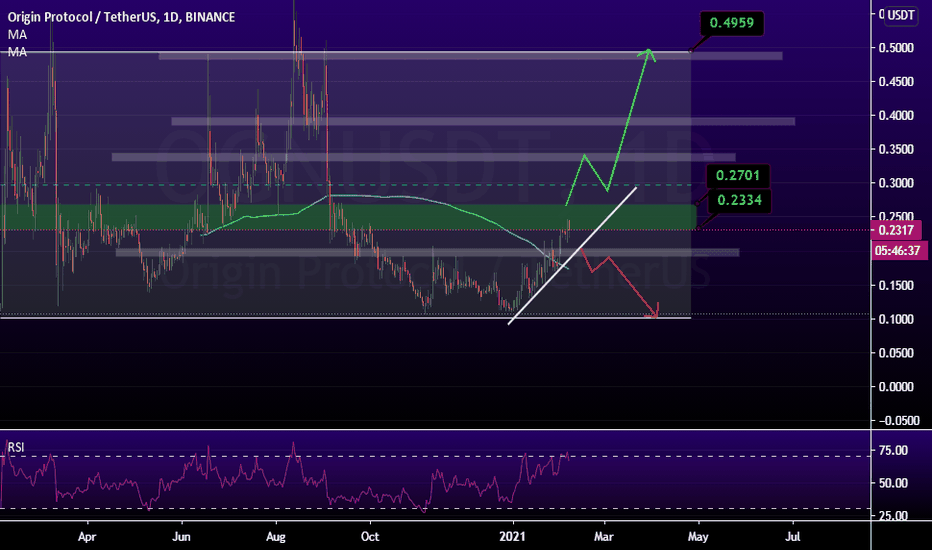Select the purple RSI line
This screenshot has width=932, height=550.
pos(285,476)
